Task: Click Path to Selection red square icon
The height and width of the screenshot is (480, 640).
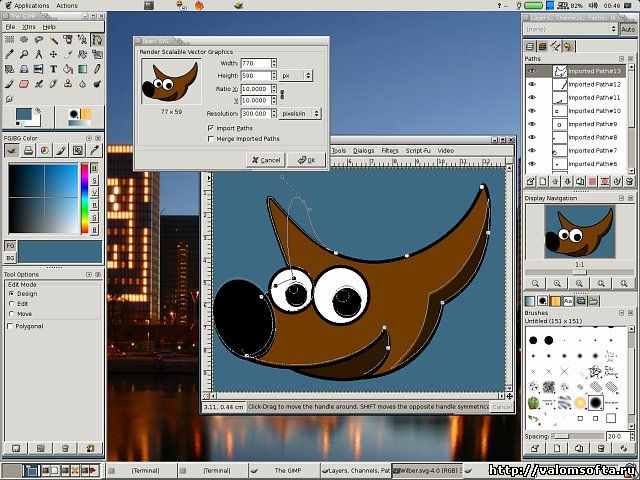Action: point(592,181)
